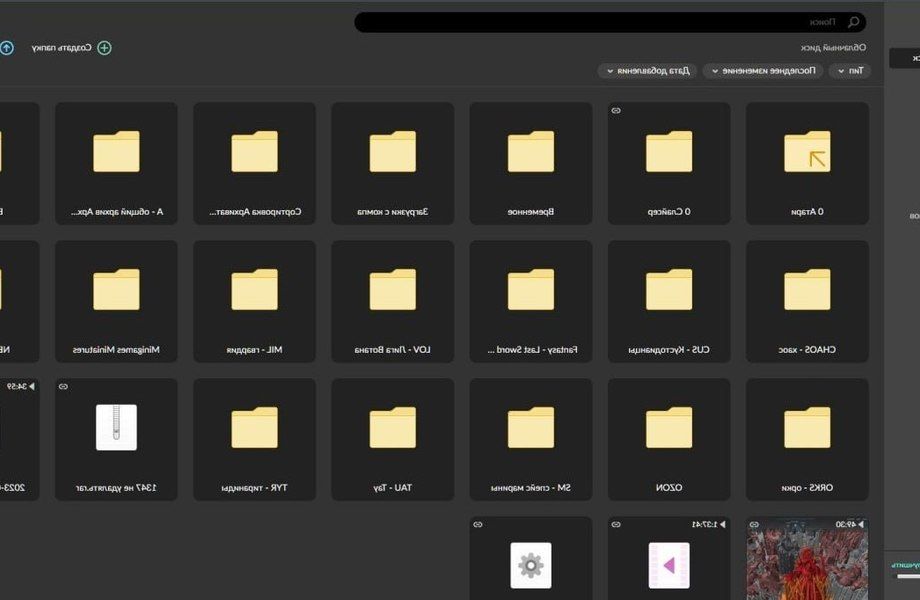
Task: Open the pink video file icon
Action: [x=669, y=565]
